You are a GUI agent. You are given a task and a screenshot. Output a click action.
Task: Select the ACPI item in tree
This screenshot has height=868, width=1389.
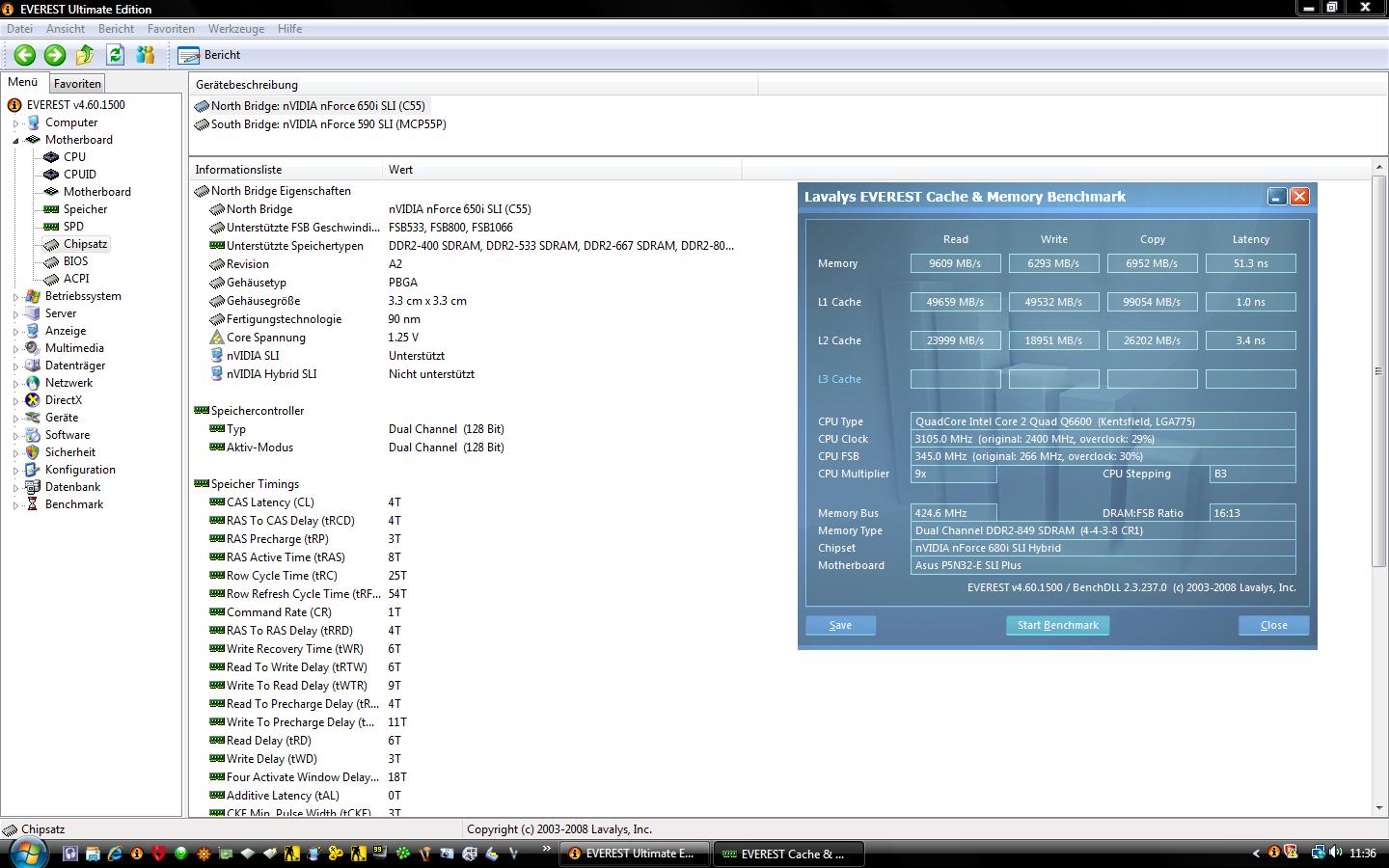(x=76, y=279)
